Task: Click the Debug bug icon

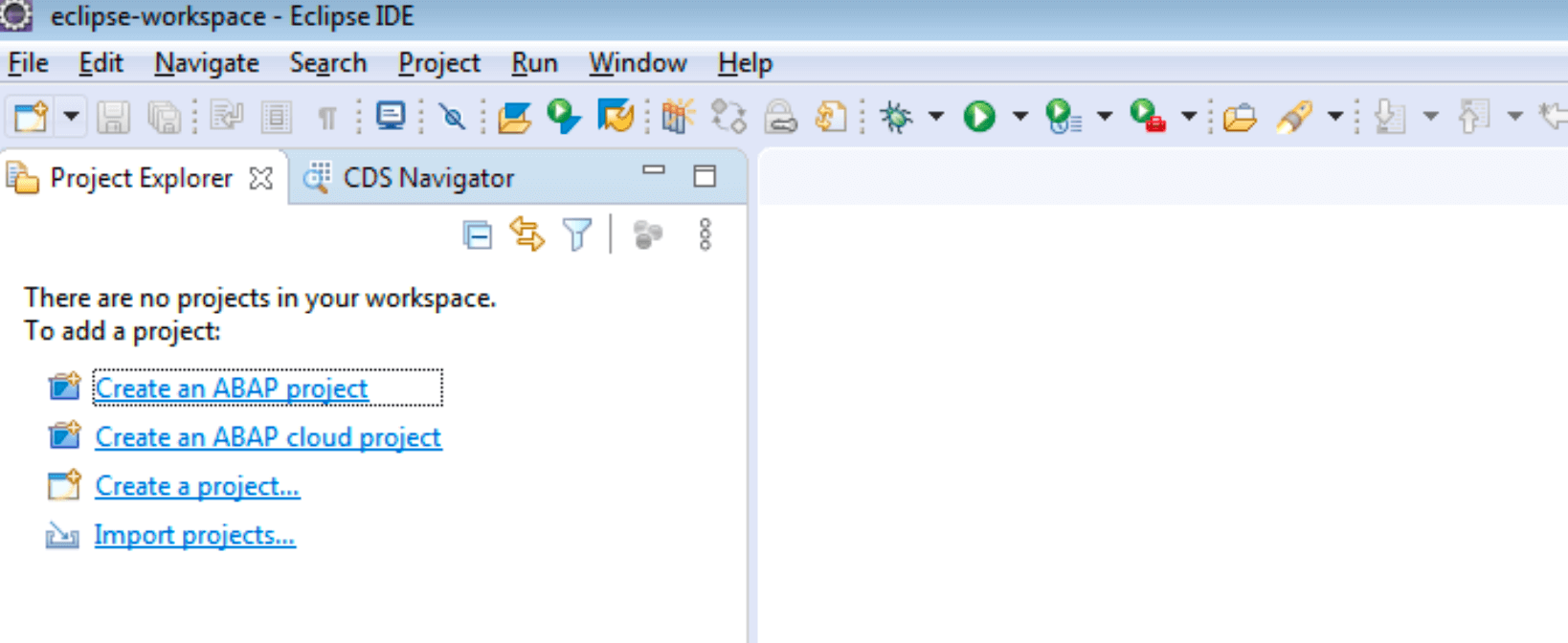Action: (x=897, y=117)
